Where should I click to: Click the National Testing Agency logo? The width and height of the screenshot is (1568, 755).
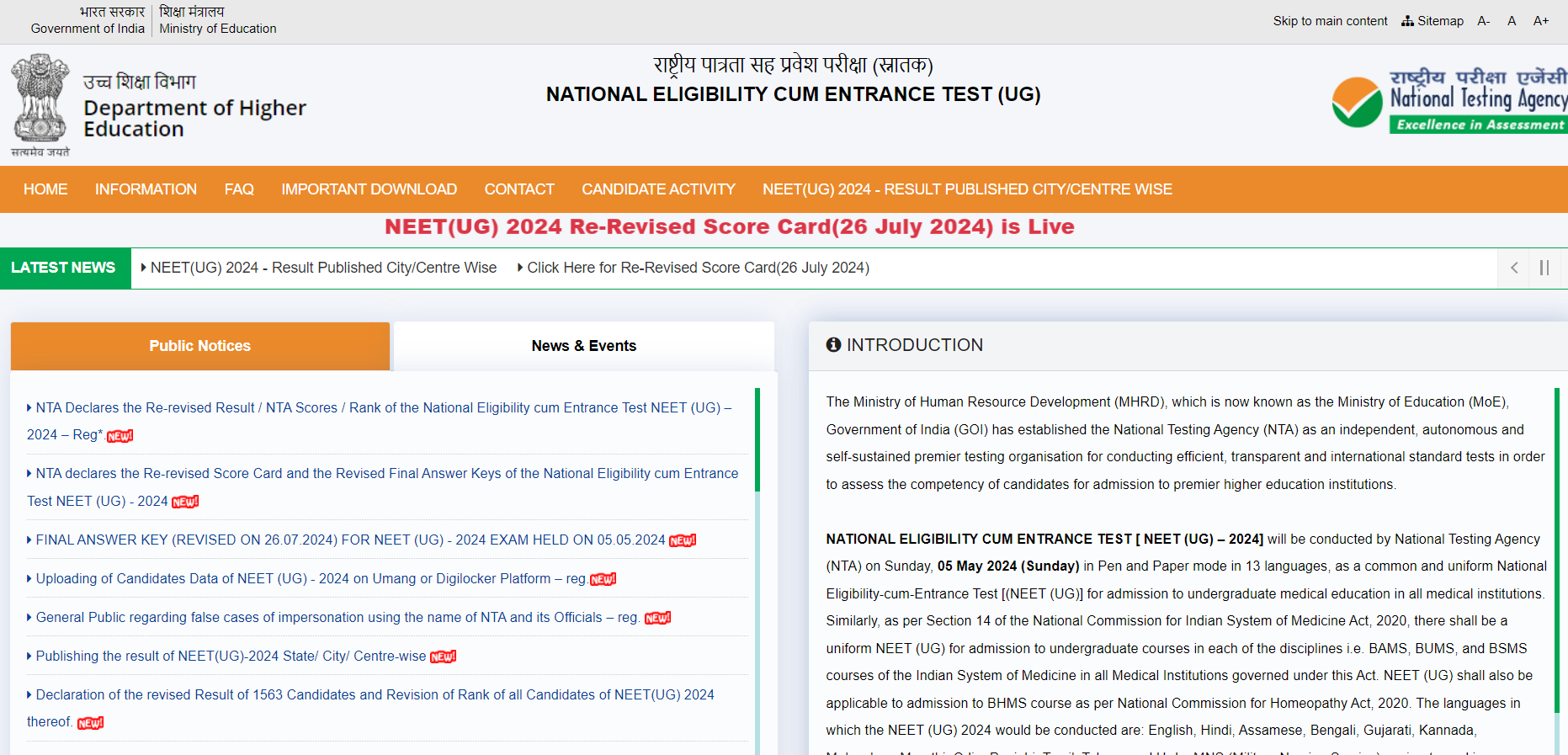(x=1449, y=101)
